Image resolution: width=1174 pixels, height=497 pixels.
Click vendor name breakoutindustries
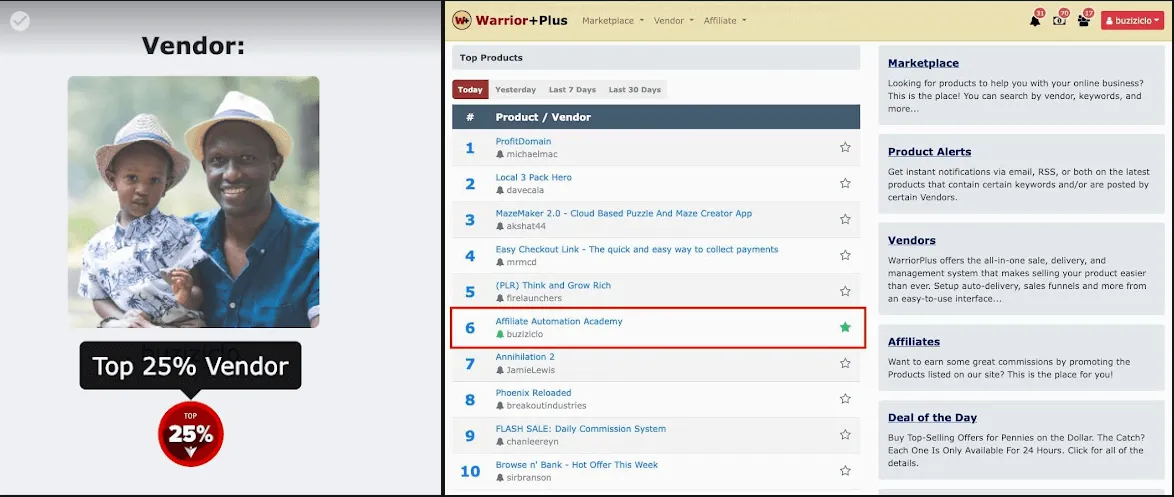pyautogui.click(x=546, y=406)
